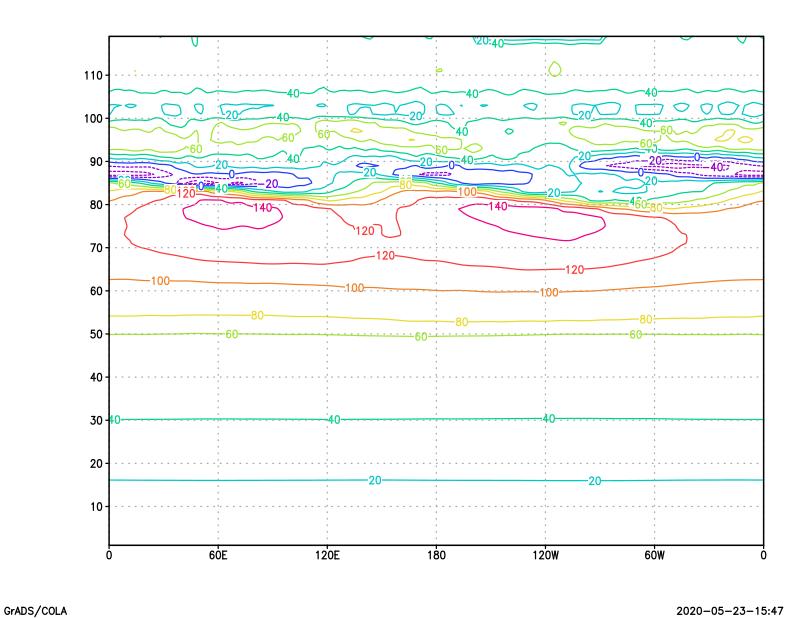Viewport: 800px width, 618px height.
Task: Click the 50 y-axis tick label
Action: (x=97, y=334)
